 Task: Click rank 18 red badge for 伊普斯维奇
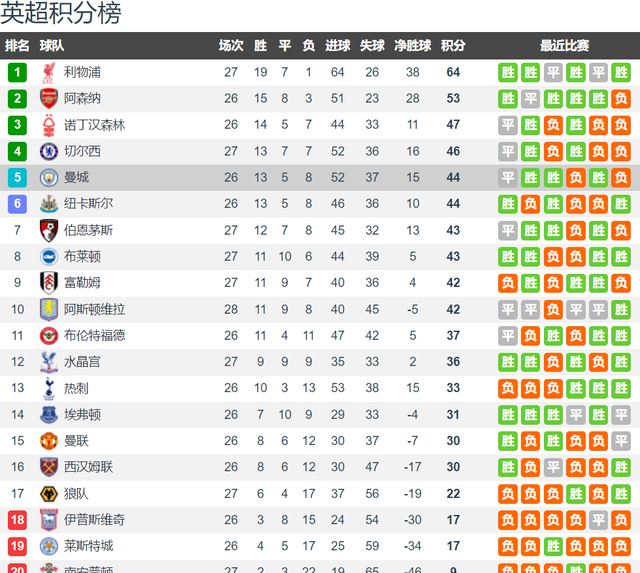point(17,520)
